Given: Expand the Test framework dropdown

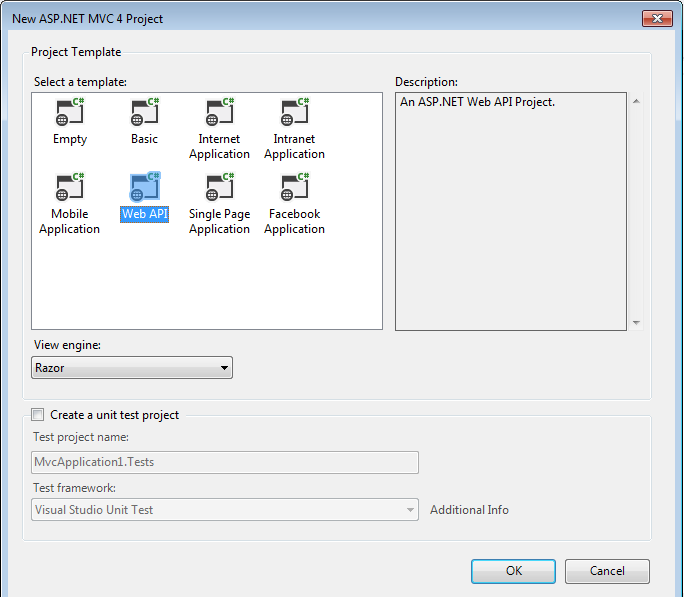Looking at the screenshot, I should tap(225, 510).
